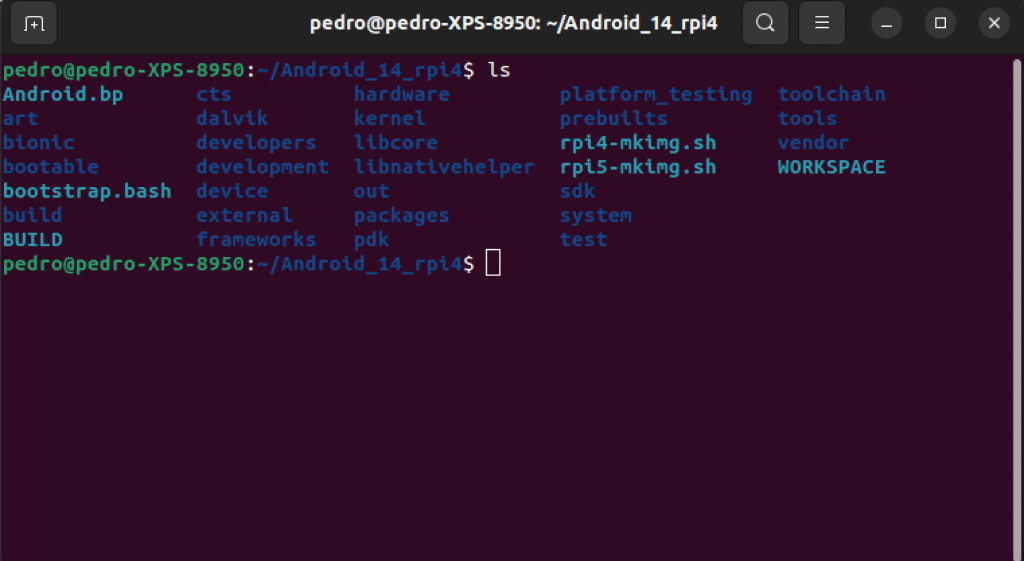
Task: Select the out directory name
Action: 372,191
